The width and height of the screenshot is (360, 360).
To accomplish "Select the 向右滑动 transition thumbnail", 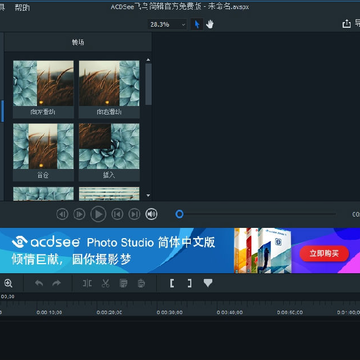I will click(x=109, y=89).
